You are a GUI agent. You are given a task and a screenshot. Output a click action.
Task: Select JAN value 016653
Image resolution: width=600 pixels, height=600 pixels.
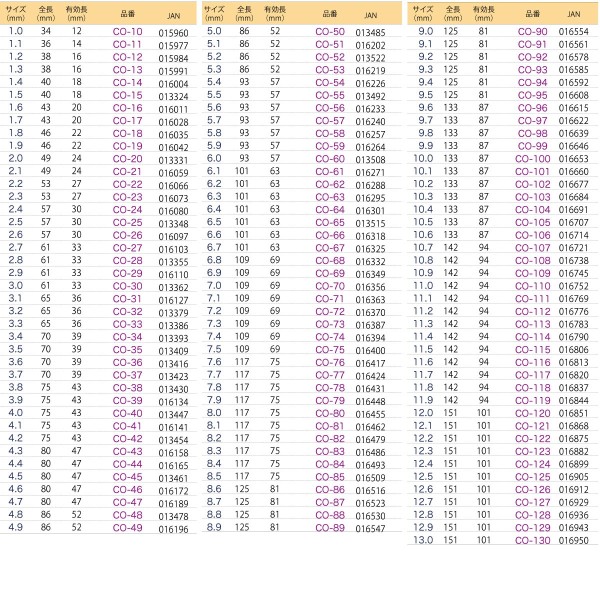[574, 159]
